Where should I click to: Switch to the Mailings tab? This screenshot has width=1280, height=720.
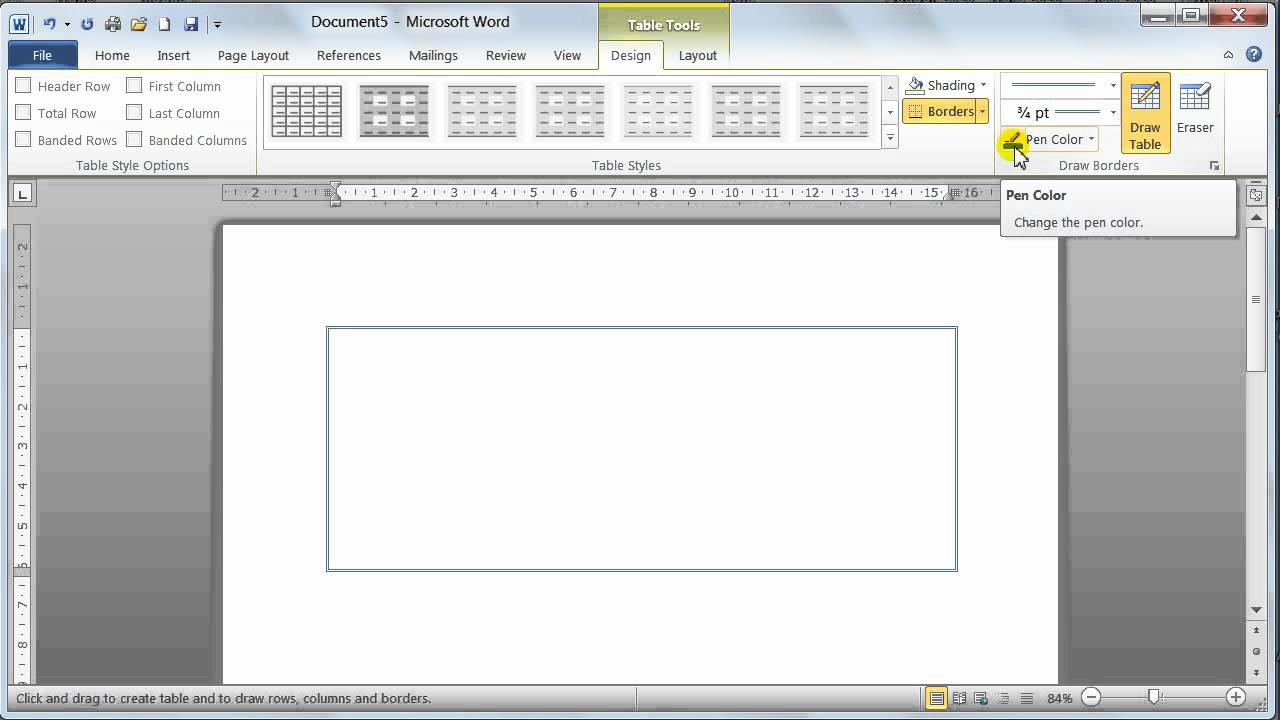(x=433, y=55)
